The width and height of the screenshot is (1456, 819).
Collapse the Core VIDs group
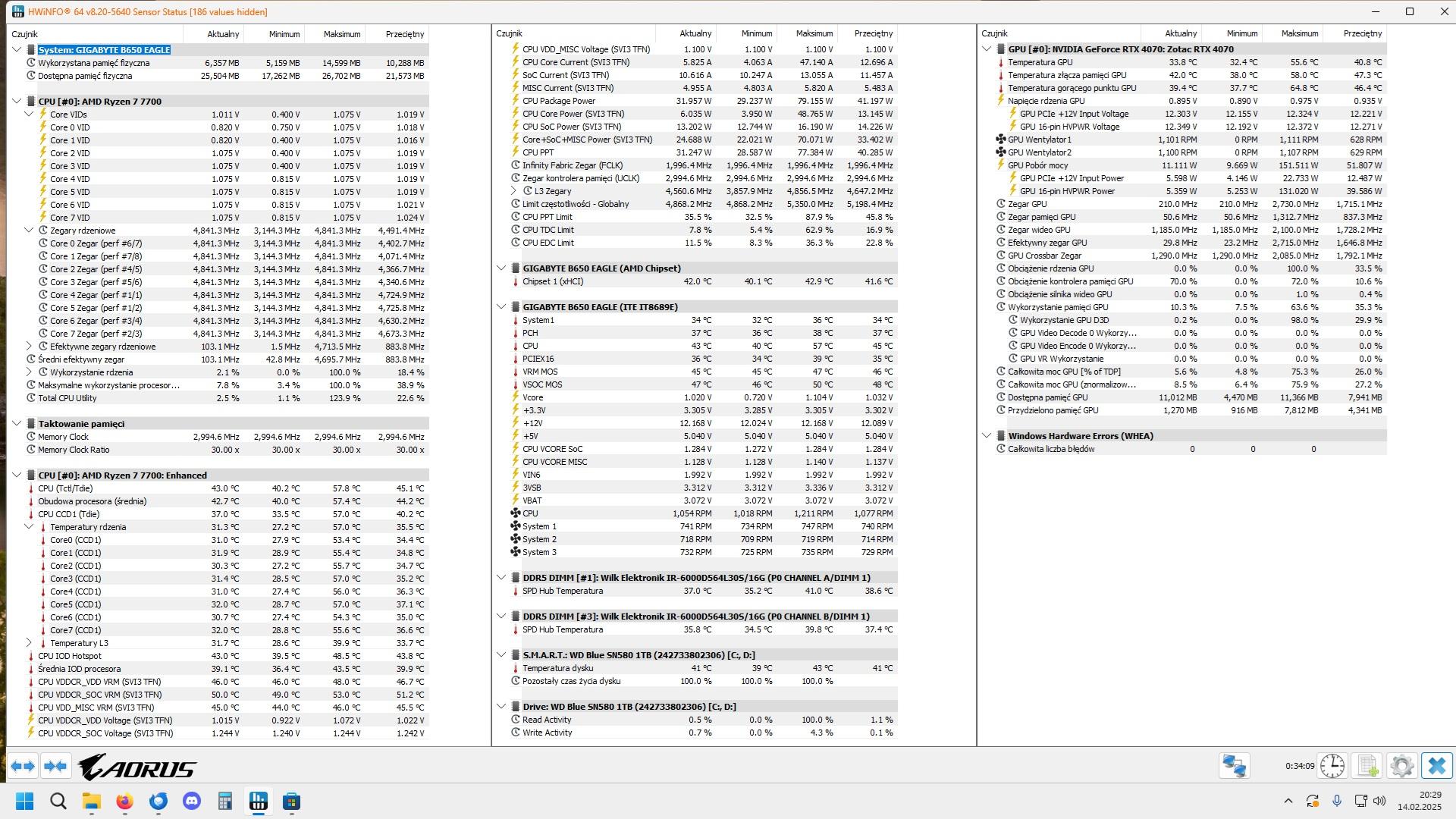click(x=29, y=115)
